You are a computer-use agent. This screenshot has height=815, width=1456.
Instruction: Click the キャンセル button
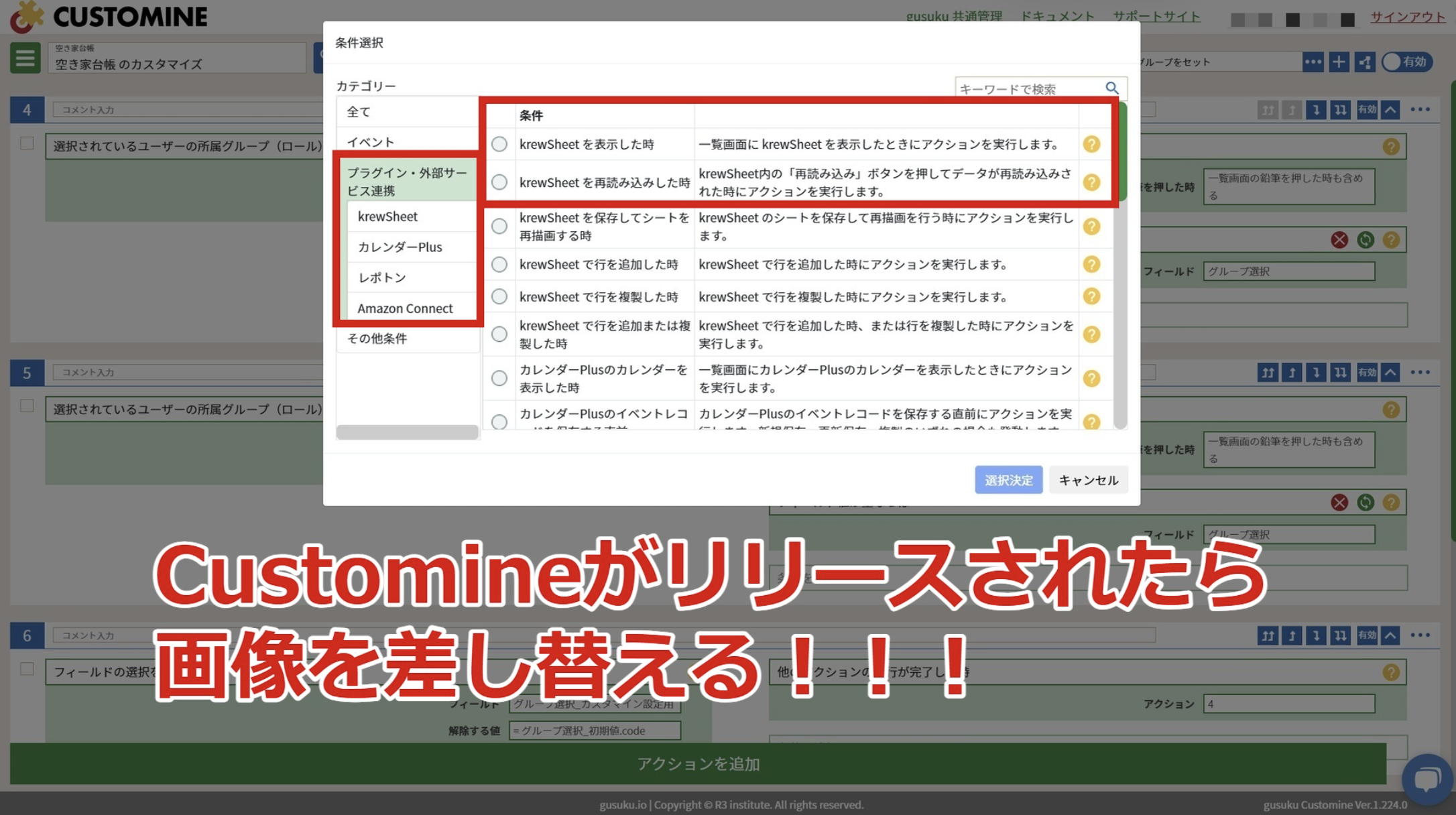pyautogui.click(x=1087, y=480)
